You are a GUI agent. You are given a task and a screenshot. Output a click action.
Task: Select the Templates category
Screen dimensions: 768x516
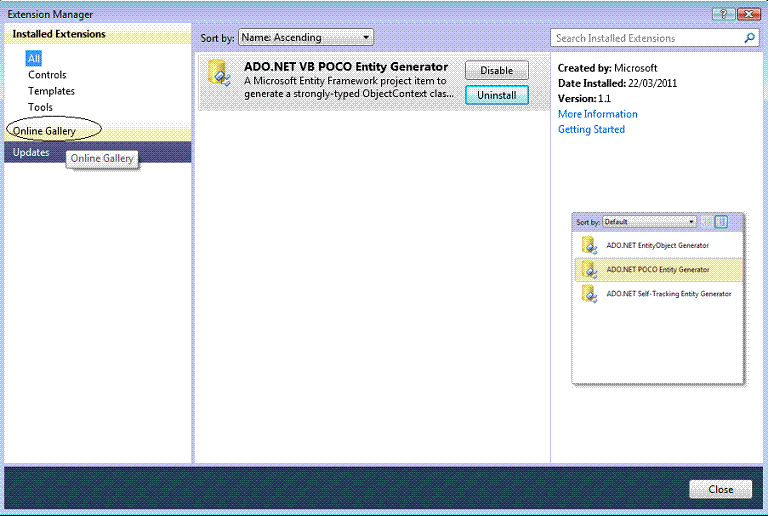[51, 91]
